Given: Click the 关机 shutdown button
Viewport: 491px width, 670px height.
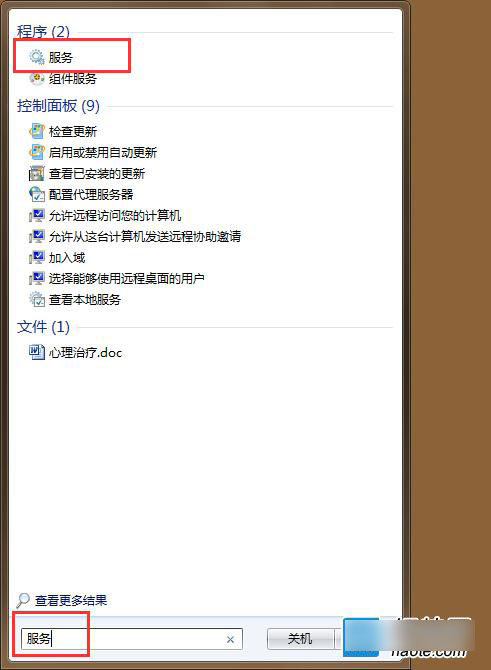Looking at the screenshot, I should point(300,639).
